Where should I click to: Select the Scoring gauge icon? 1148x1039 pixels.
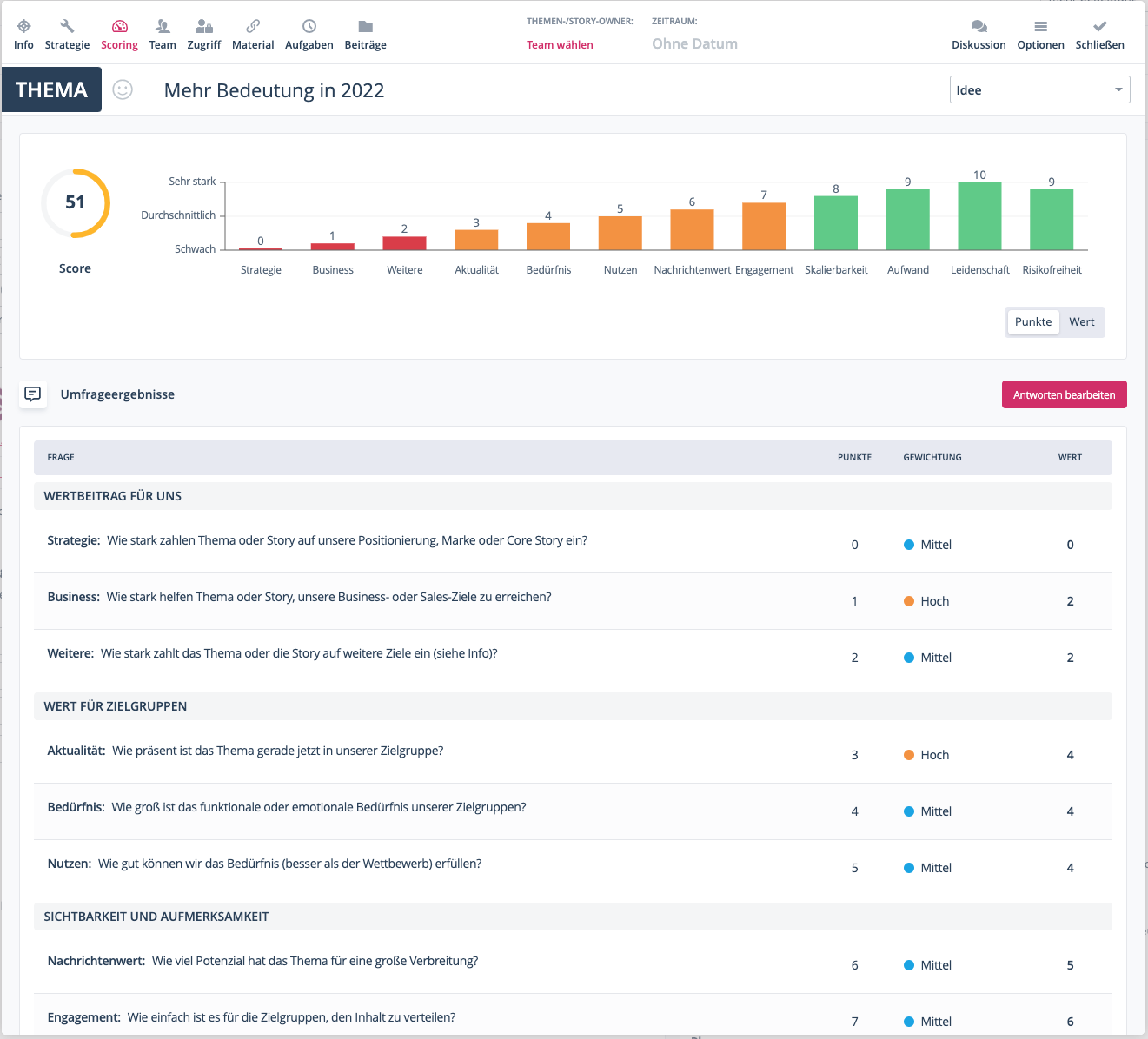(x=120, y=27)
